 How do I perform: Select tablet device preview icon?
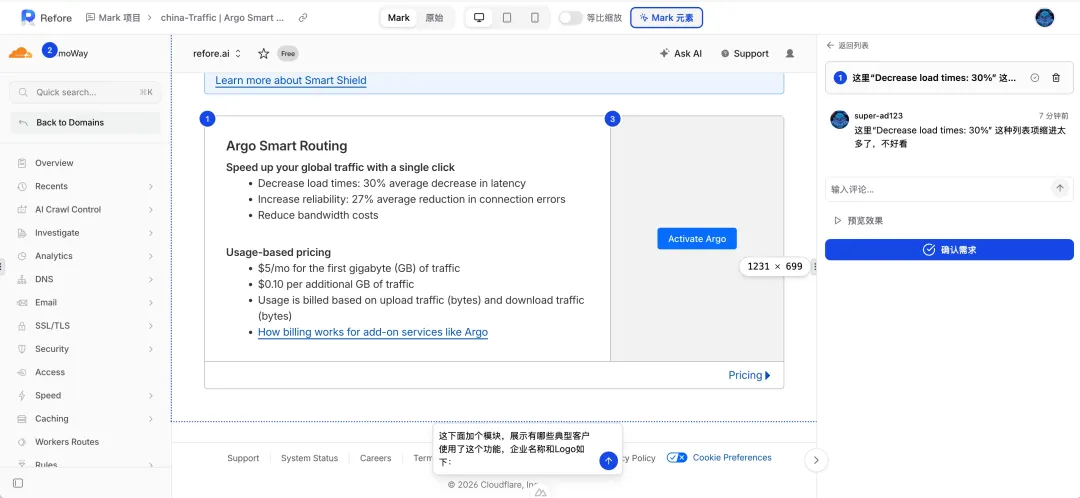pos(507,18)
